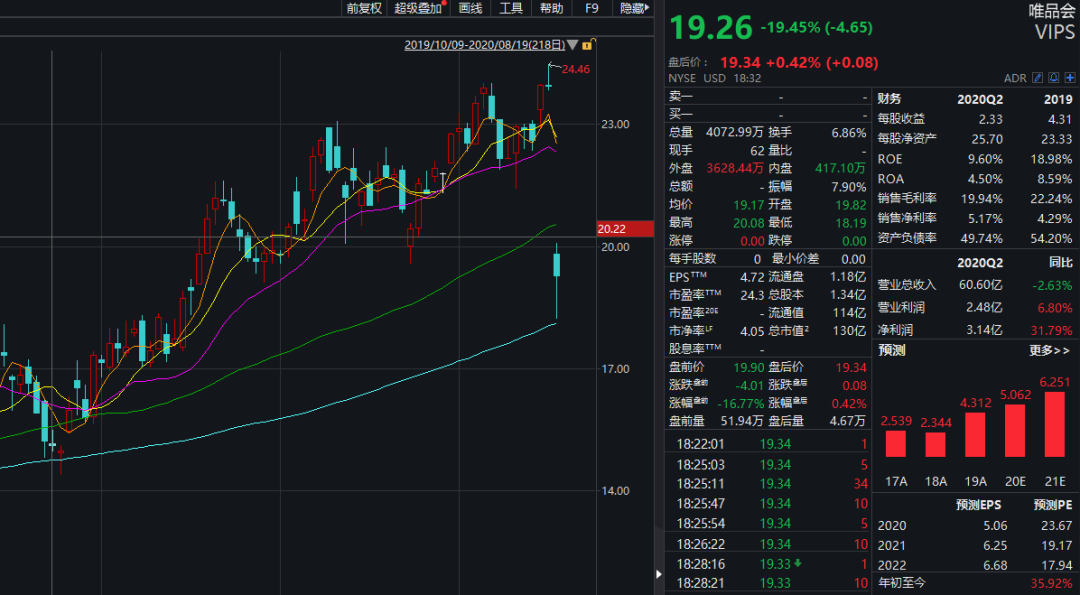Select the 画线 drawing tool menu

470,8
